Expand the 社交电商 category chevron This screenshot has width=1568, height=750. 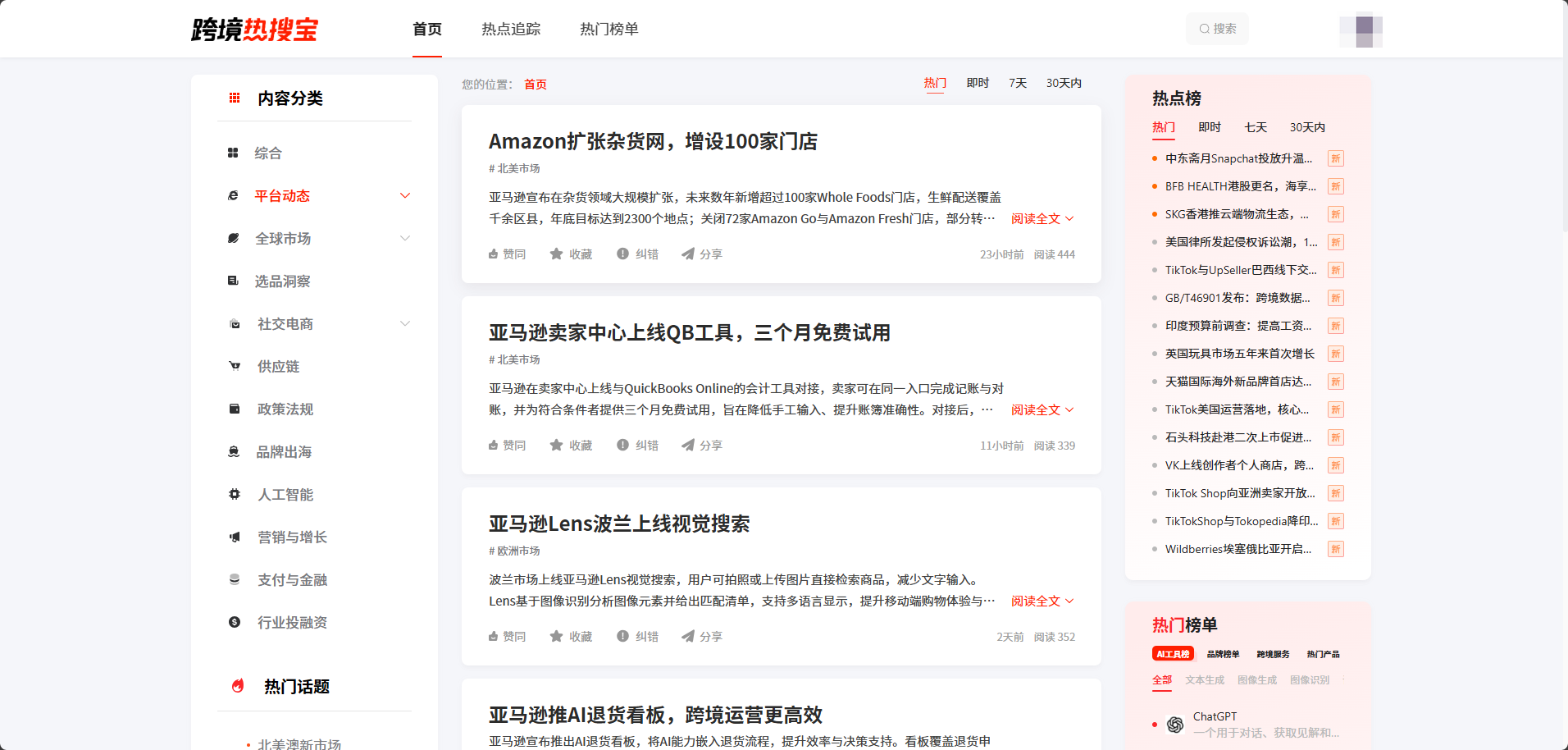(x=404, y=324)
